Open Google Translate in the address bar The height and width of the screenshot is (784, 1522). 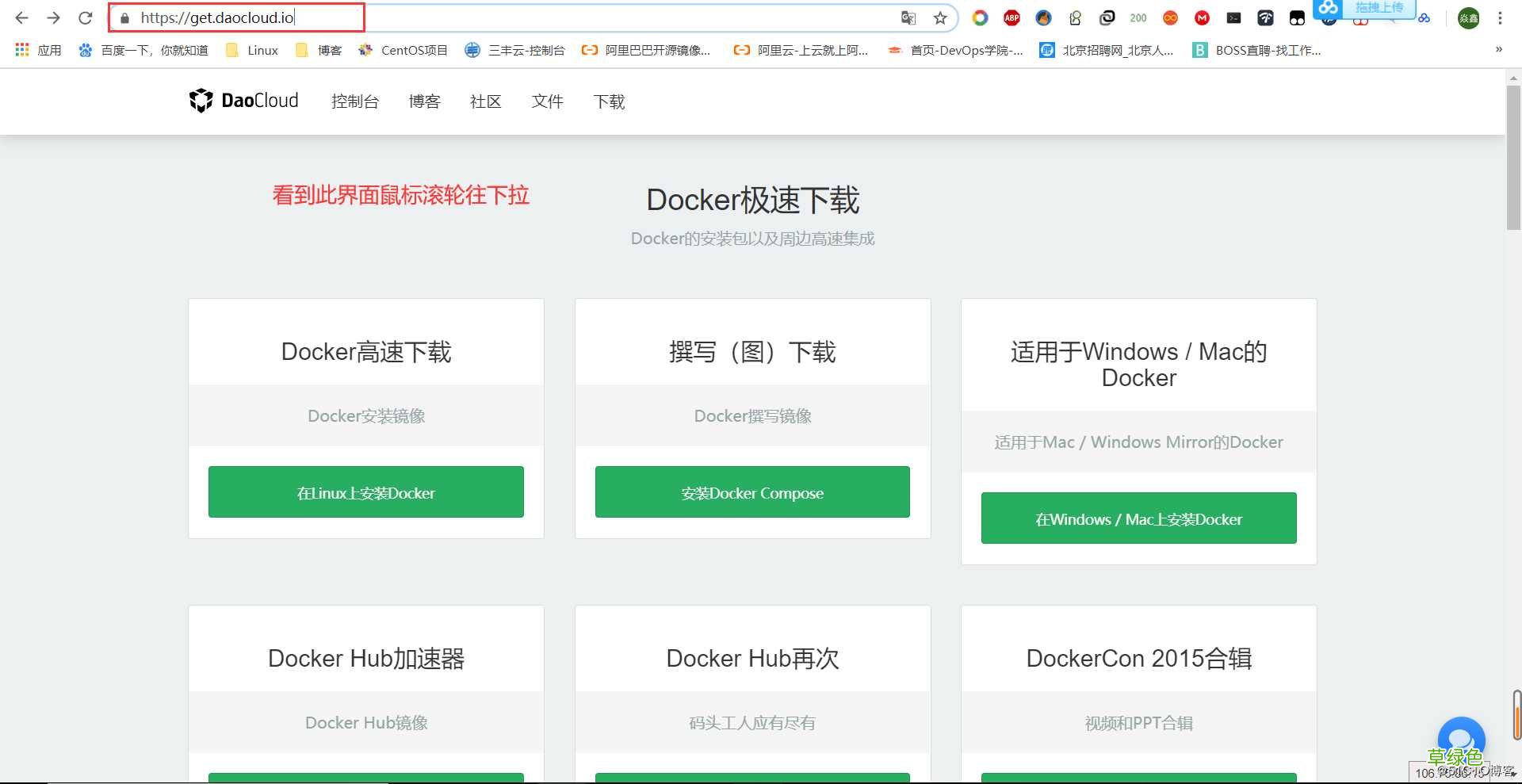click(908, 17)
